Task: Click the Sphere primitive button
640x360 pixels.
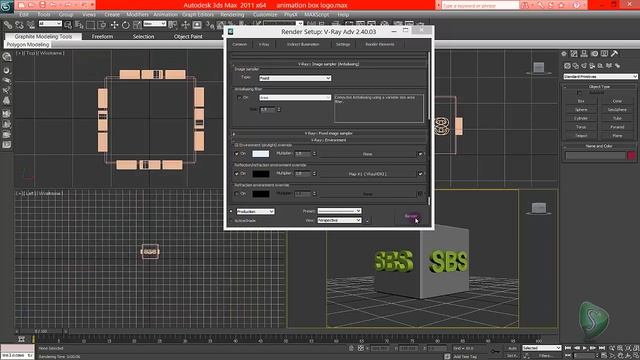Action: pyautogui.click(x=581, y=110)
